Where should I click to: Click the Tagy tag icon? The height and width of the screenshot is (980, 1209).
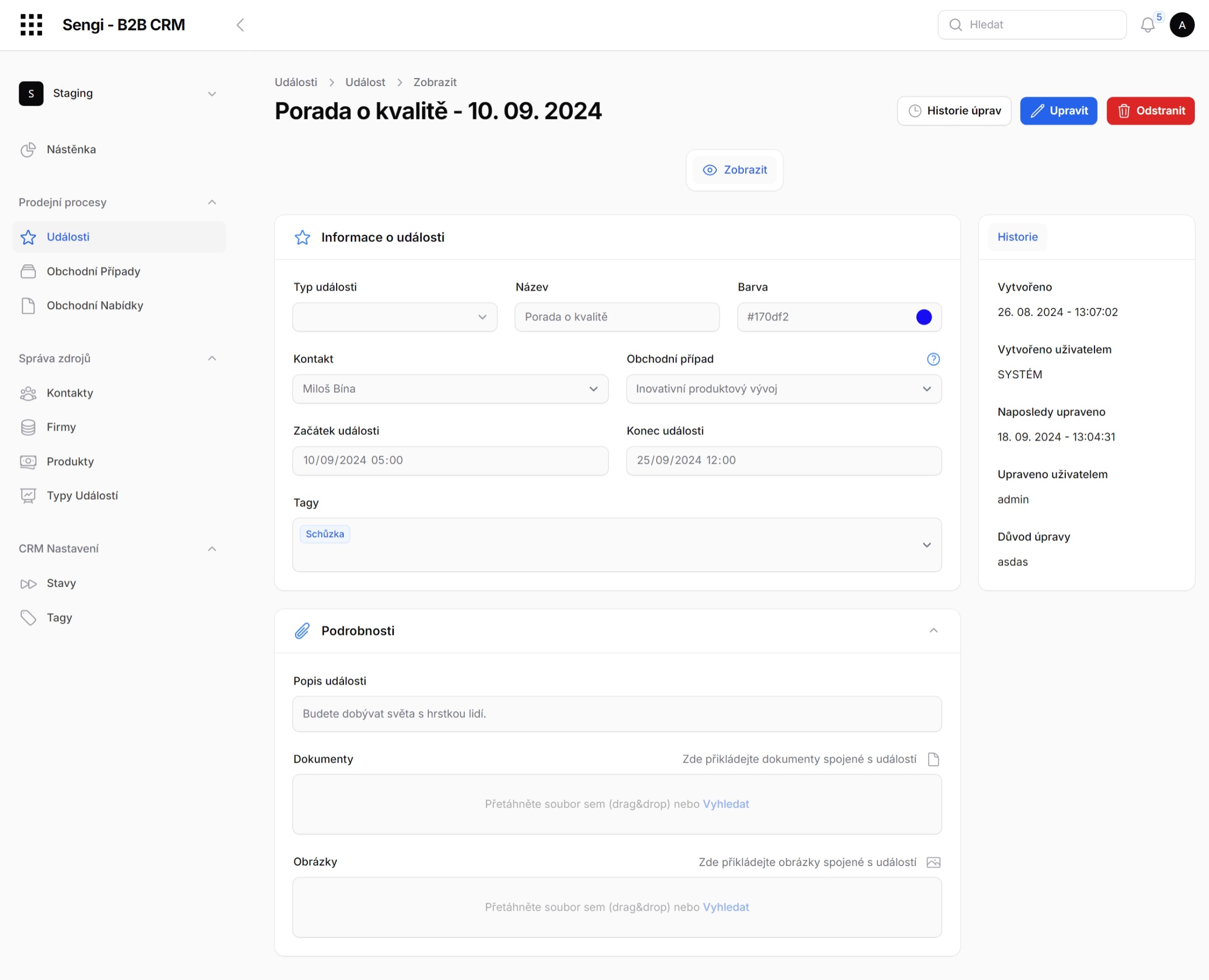(28, 618)
